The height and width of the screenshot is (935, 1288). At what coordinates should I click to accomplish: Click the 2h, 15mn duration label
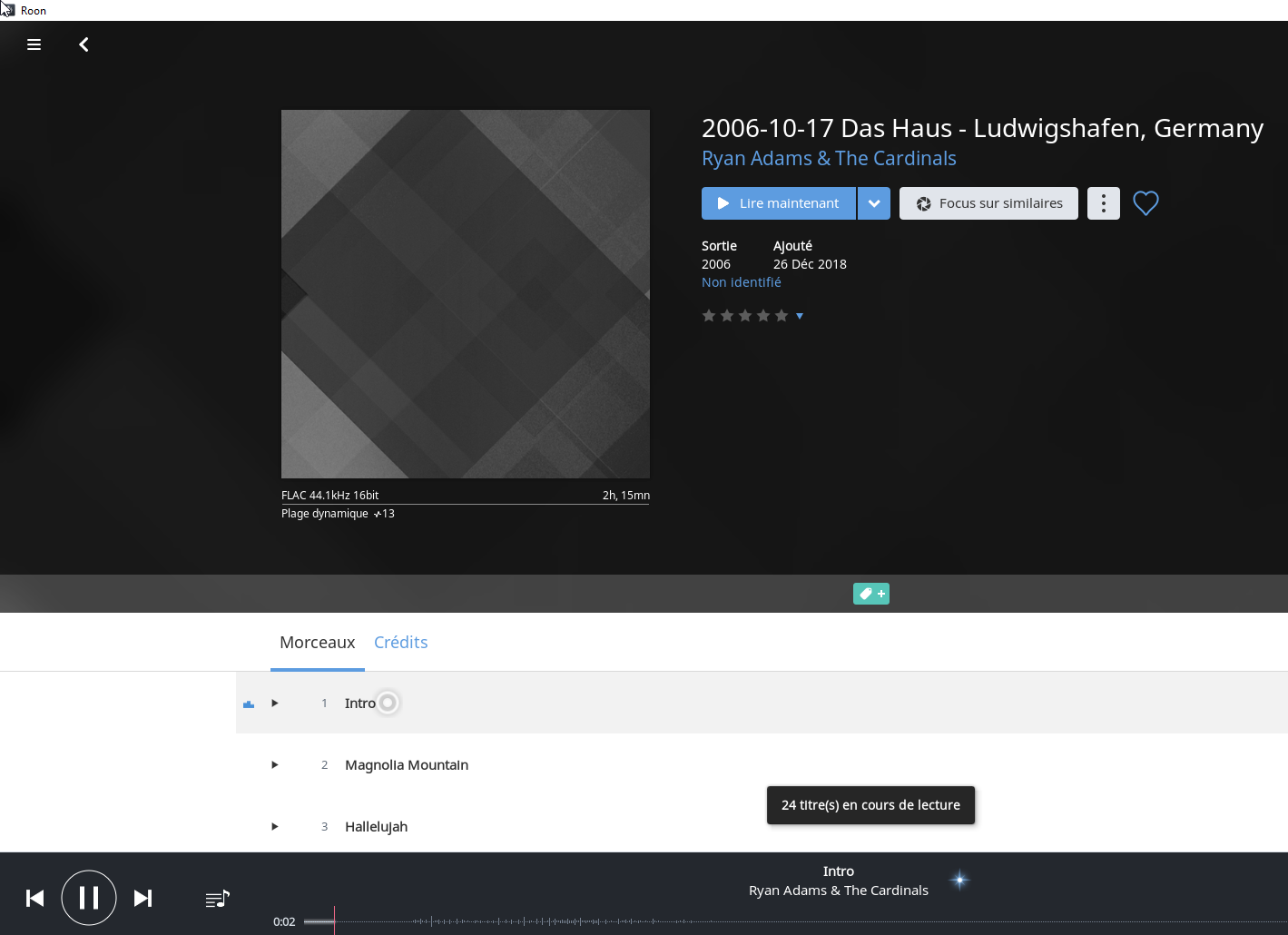click(x=626, y=496)
